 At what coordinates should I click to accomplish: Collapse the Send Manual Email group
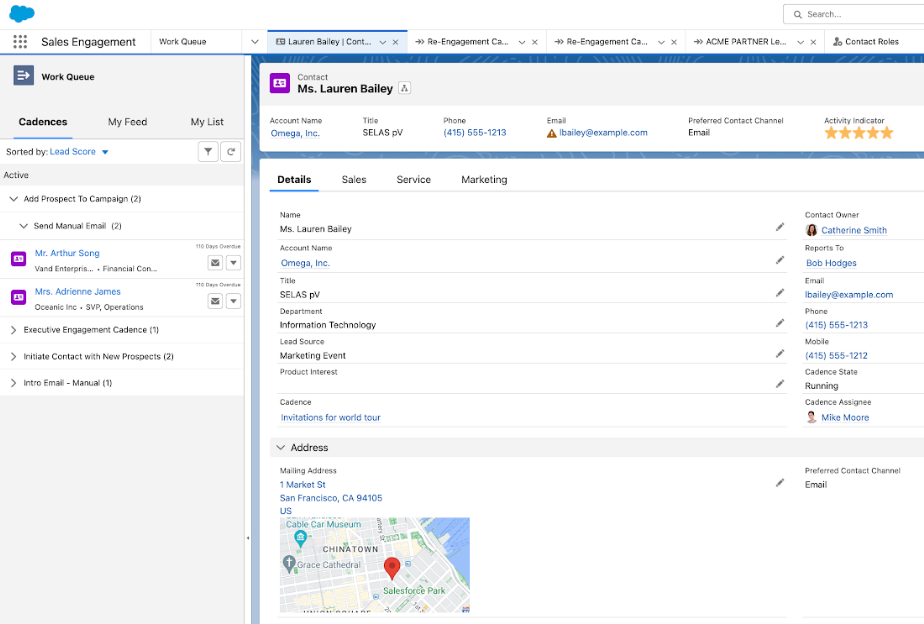[24, 226]
